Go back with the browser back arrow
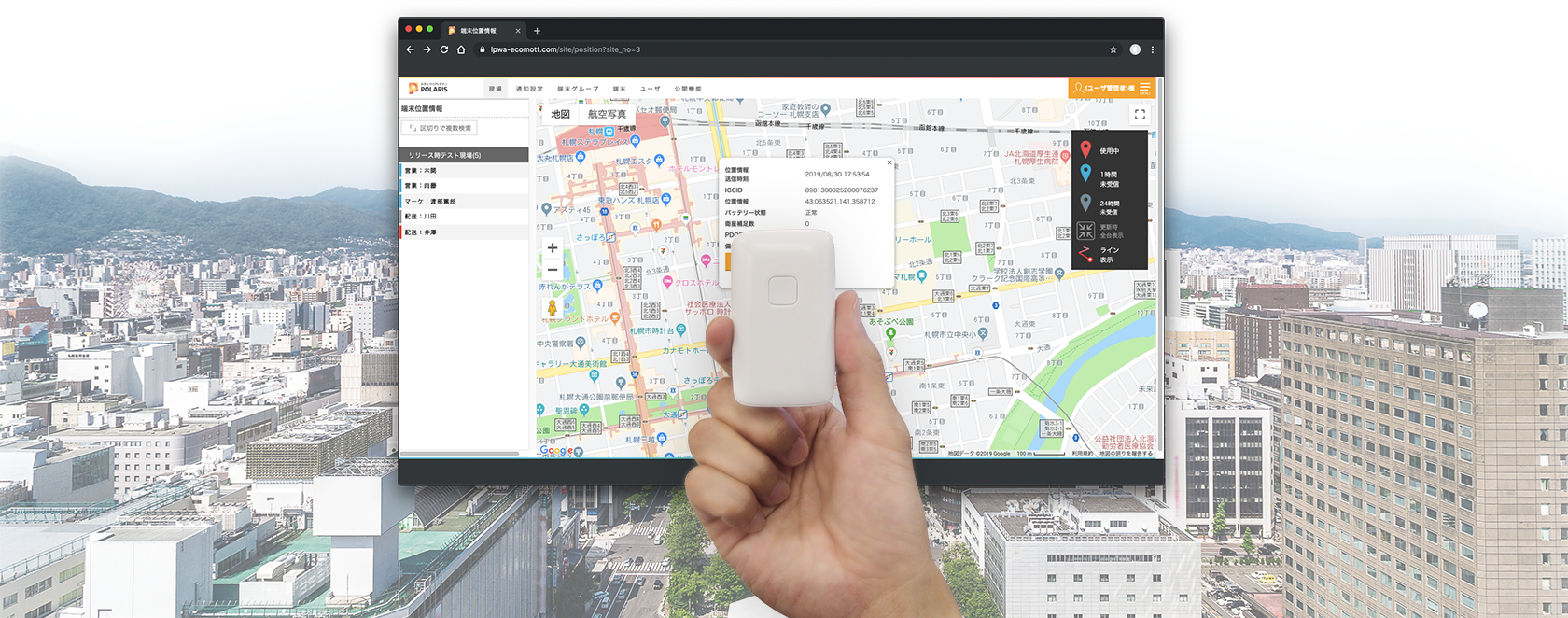1568x618 pixels. coord(410,49)
